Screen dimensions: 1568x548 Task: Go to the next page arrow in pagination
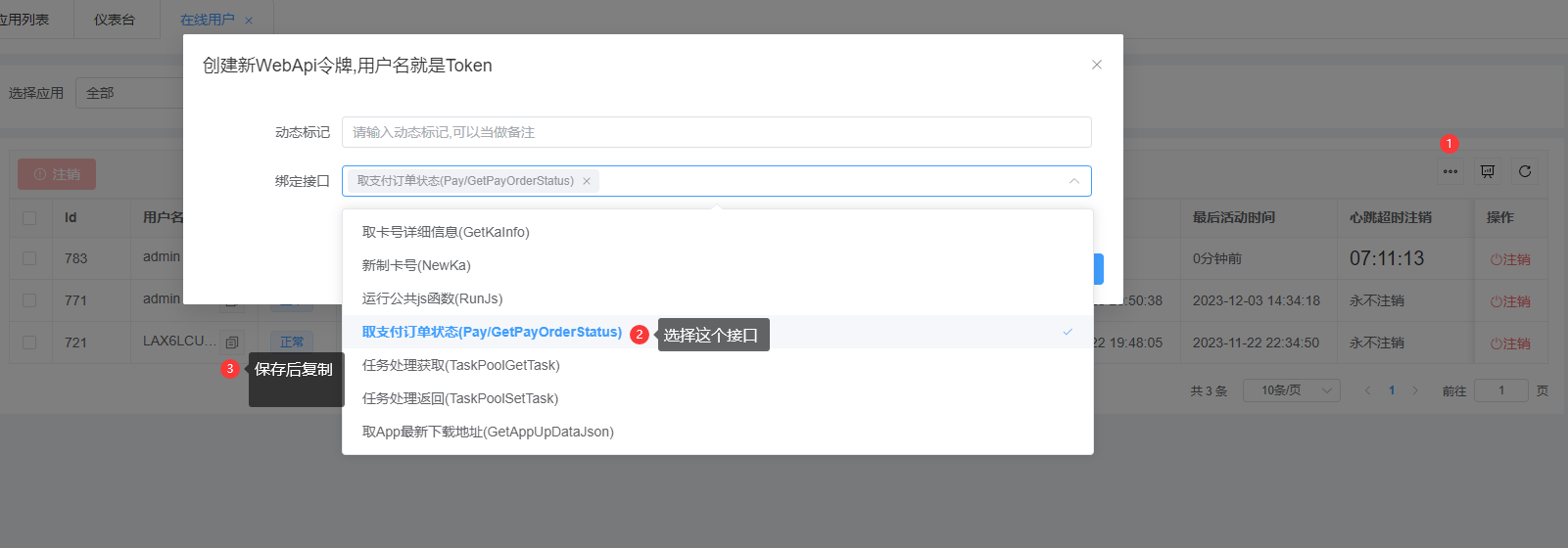click(x=1414, y=390)
